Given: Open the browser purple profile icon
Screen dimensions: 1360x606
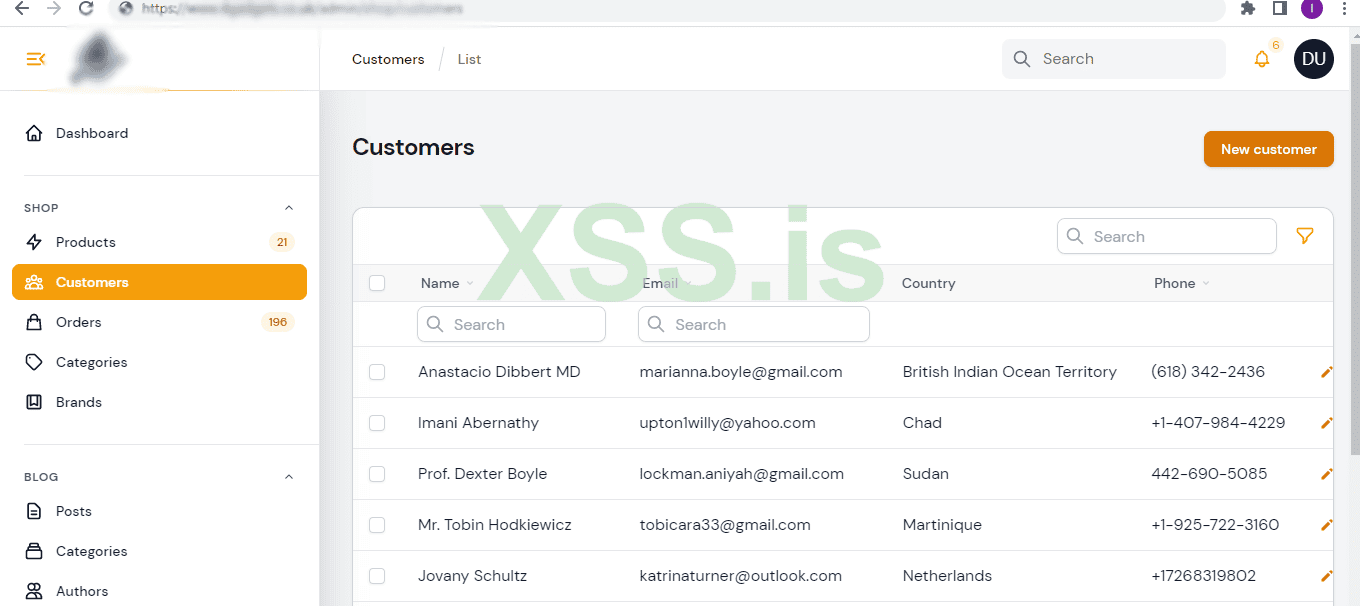Looking at the screenshot, I should pyautogui.click(x=1312, y=8).
